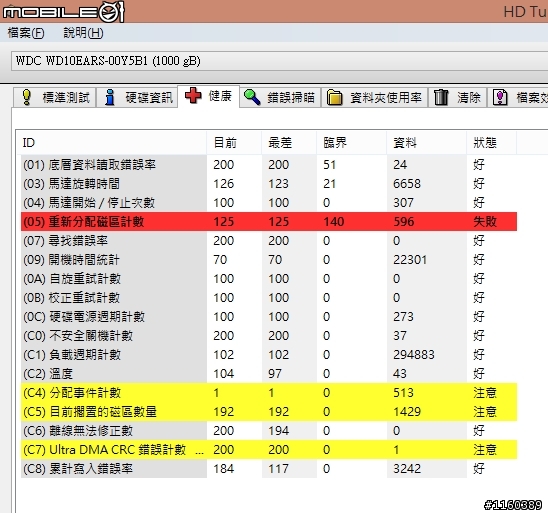Viewport: 548px width, 513px height.
Task: Click data value 22301 in row 09
Action: click(410, 260)
